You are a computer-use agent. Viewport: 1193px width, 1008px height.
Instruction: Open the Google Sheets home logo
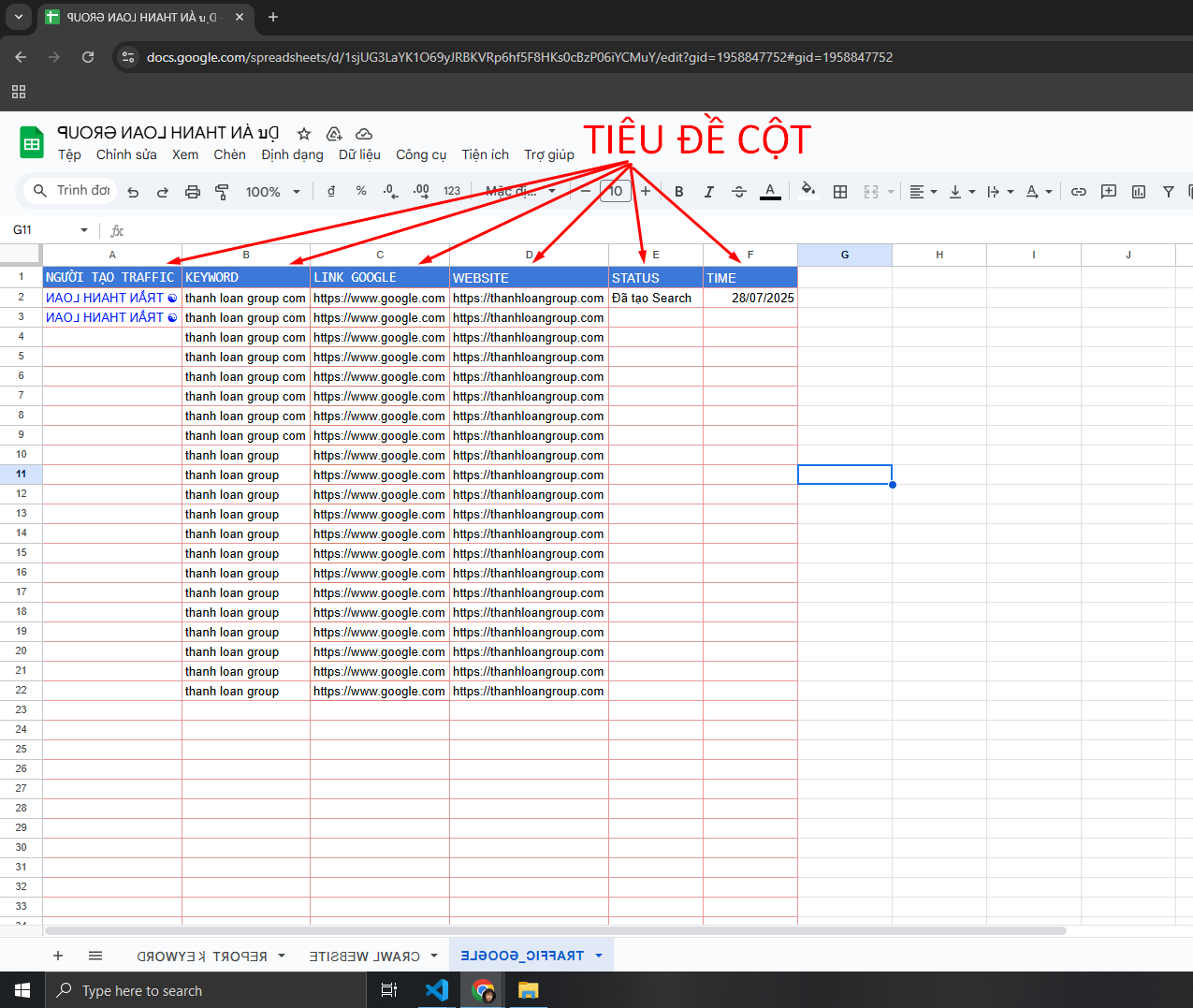tap(32, 143)
